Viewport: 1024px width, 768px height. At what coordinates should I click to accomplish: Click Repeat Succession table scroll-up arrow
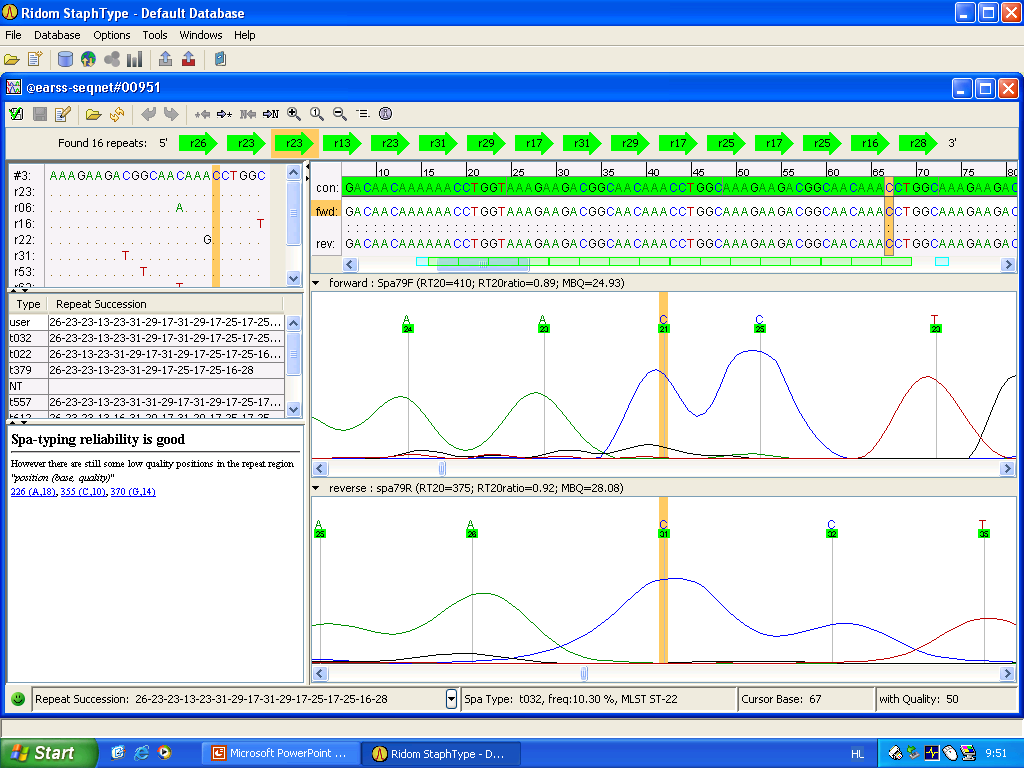tap(293, 323)
